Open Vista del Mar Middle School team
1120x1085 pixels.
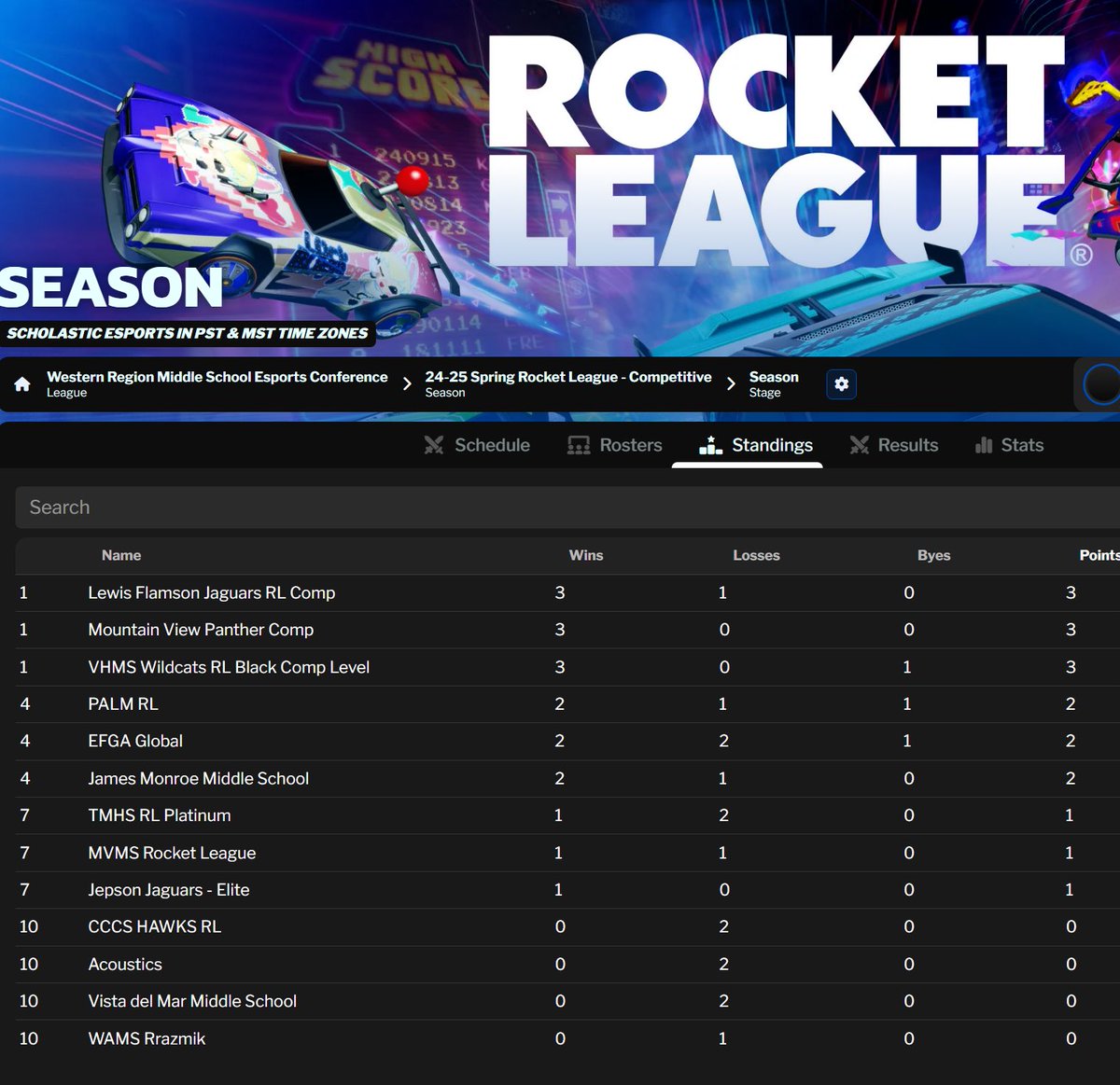tap(192, 1001)
